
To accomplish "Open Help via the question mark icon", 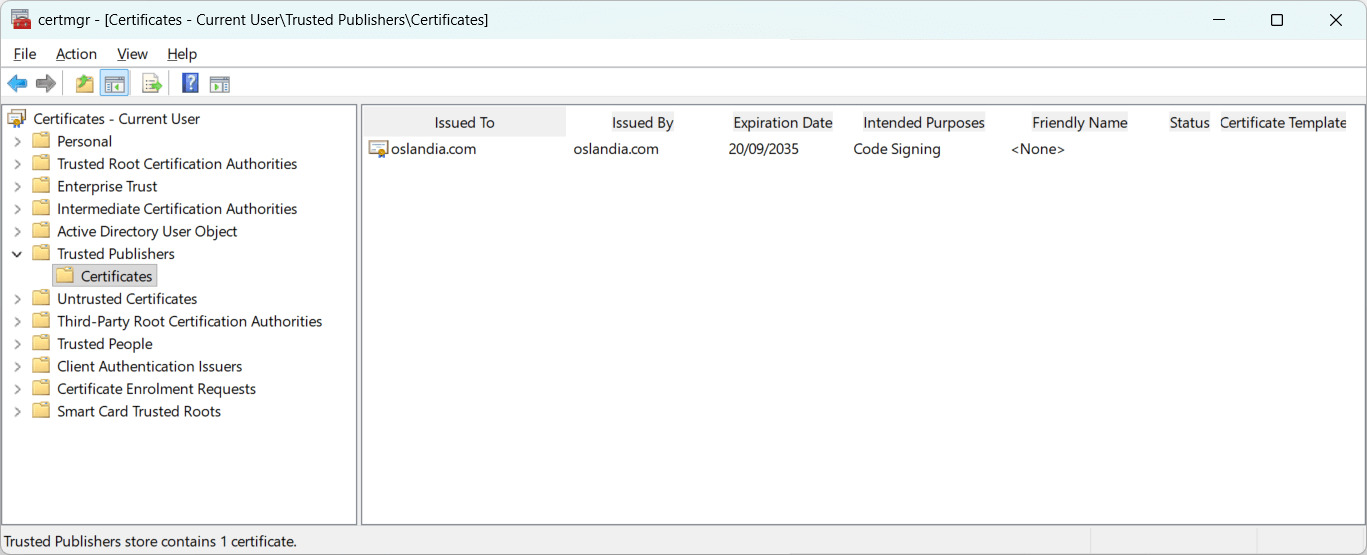I will 190,84.
